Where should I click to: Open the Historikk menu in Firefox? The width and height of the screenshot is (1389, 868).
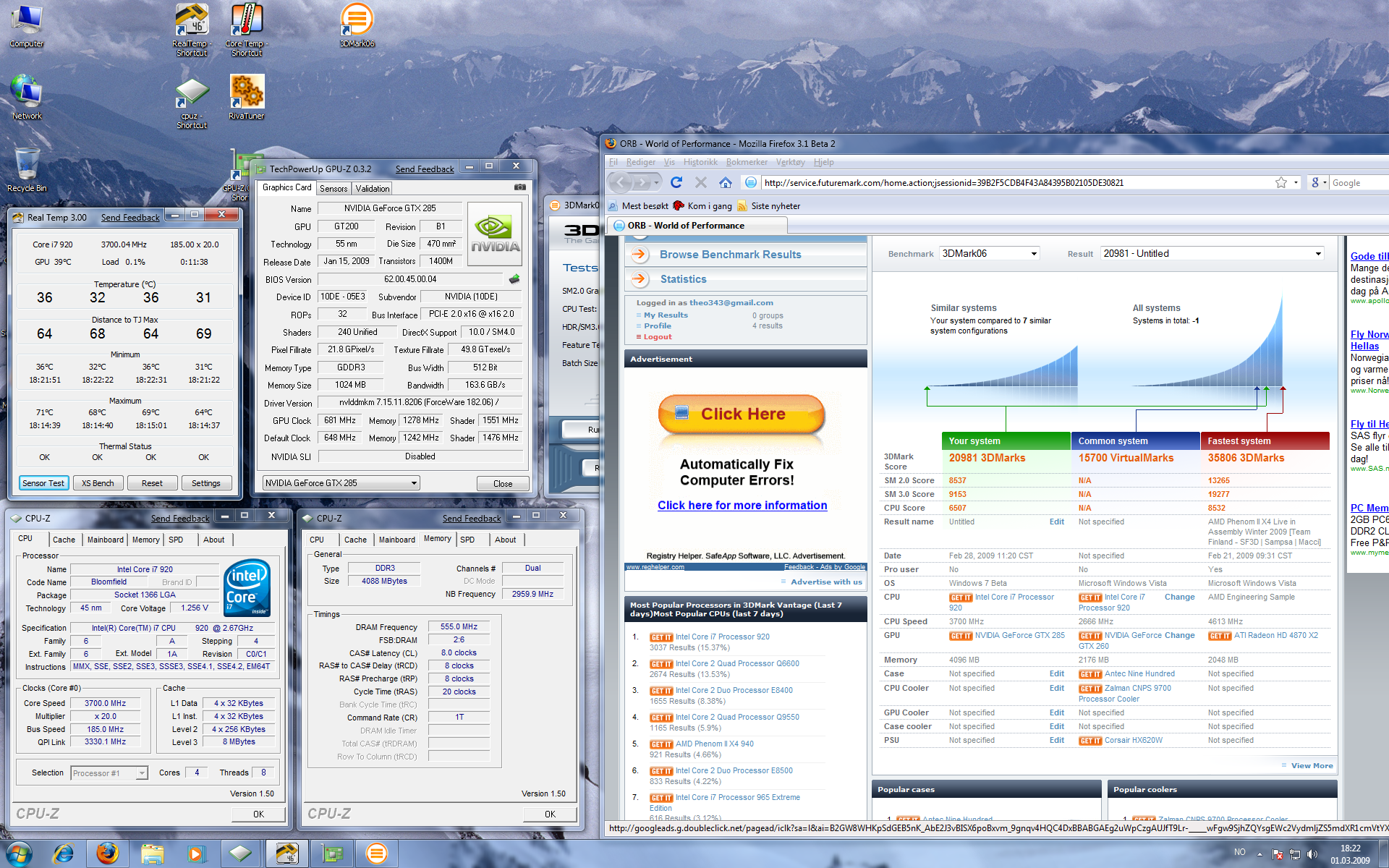tap(700, 162)
